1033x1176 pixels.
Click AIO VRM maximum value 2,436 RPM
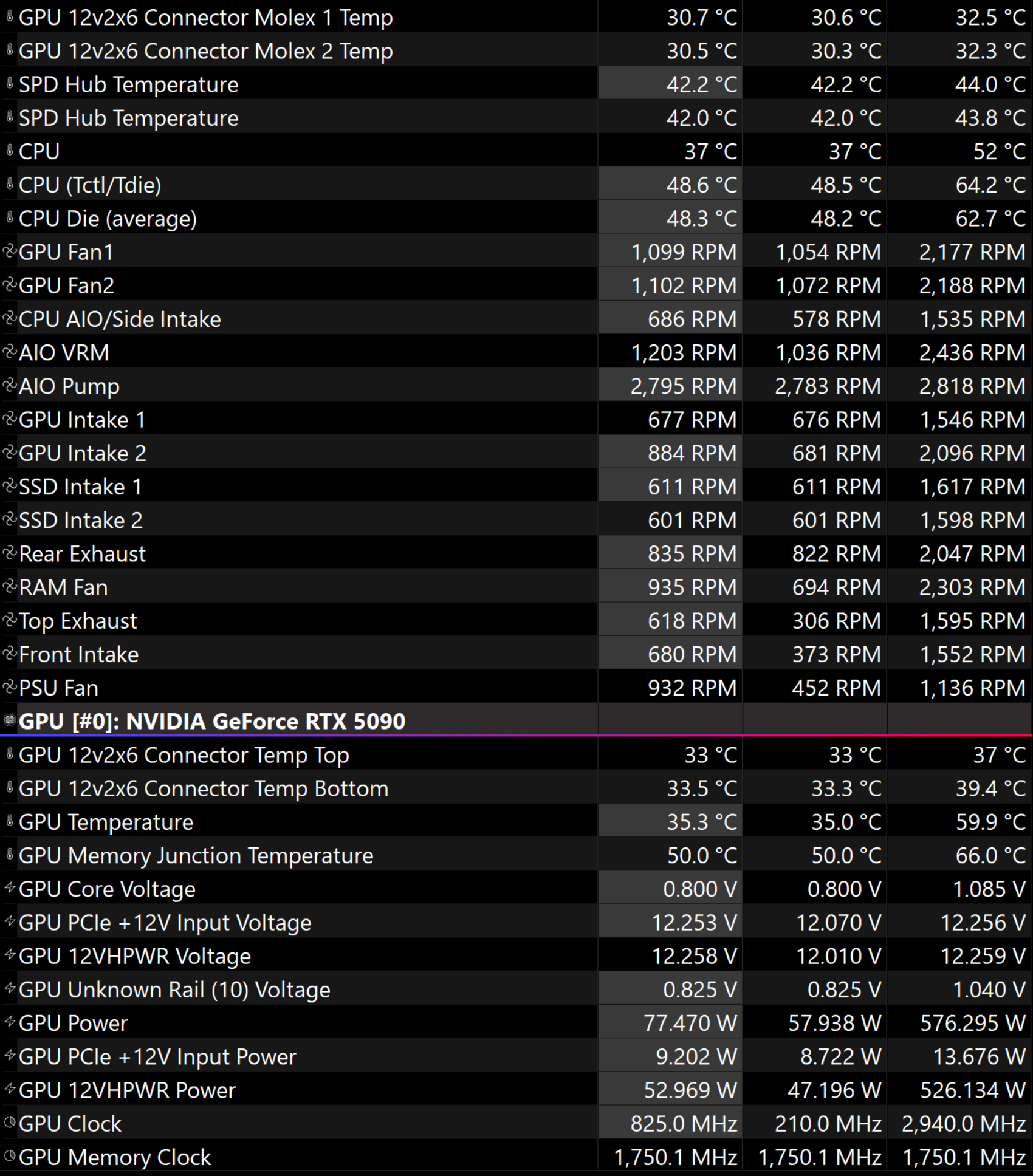coord(972,352)
